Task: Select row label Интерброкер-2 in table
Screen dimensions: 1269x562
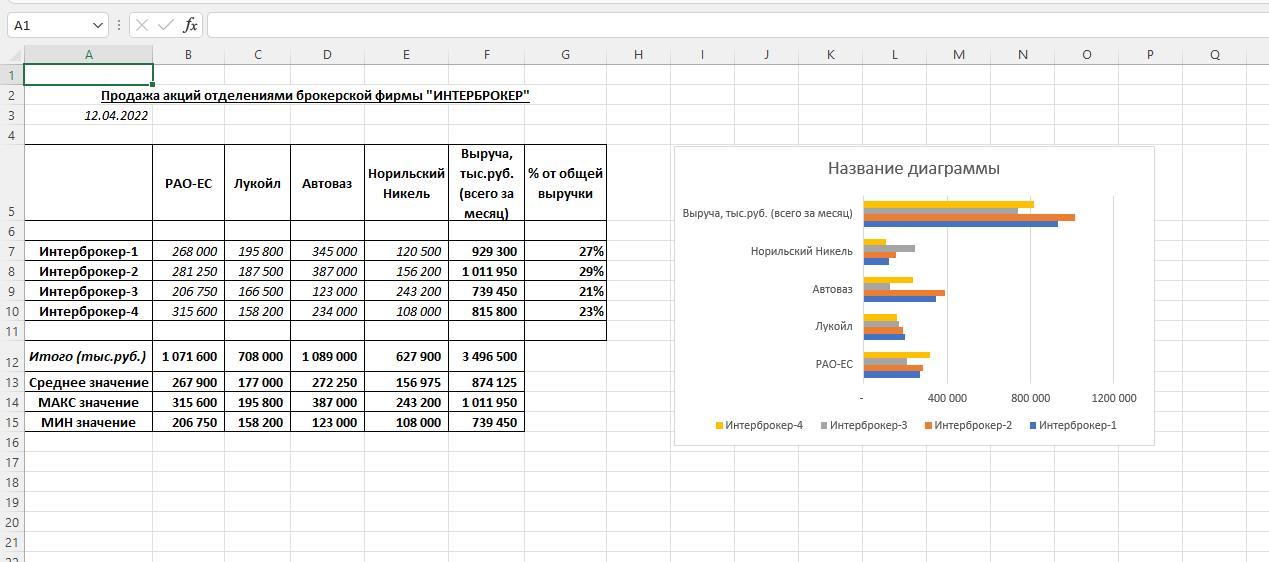Action: click(88, 271)
